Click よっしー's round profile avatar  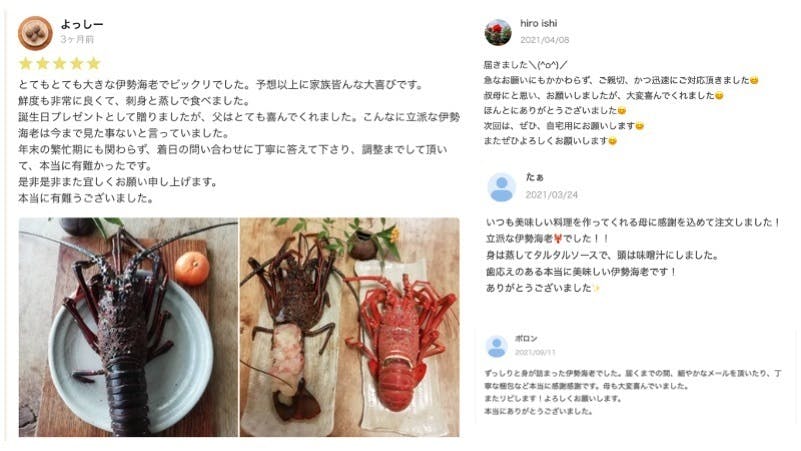(x=35, y=33)
